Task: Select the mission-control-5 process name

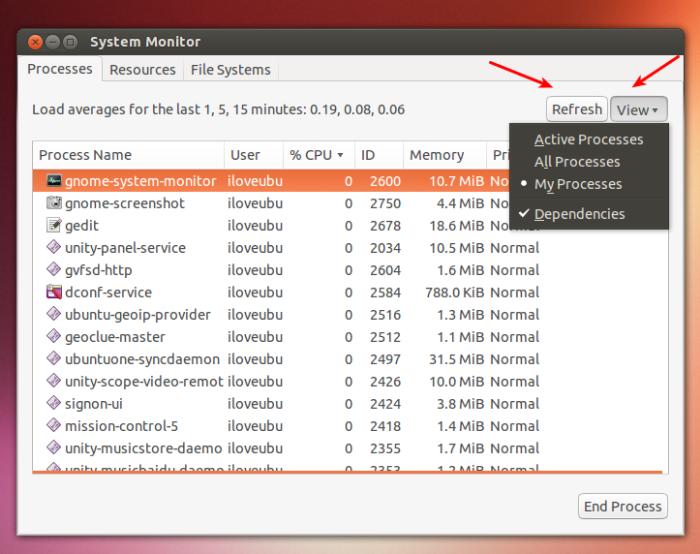Action: pyautogui.click(x=121, y=426)
